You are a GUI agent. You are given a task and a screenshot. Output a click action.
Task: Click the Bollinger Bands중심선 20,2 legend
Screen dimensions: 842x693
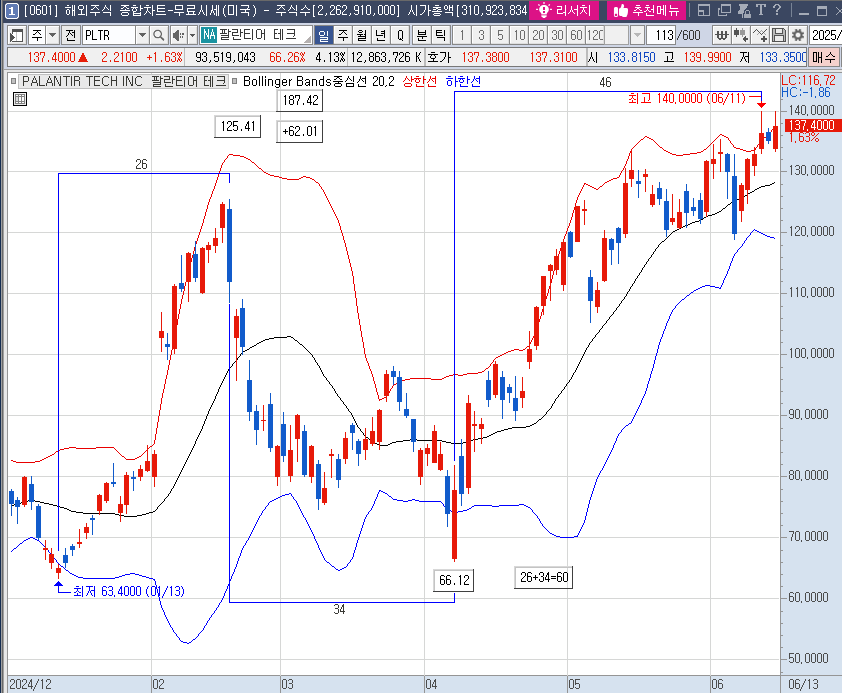click(318, 82)
